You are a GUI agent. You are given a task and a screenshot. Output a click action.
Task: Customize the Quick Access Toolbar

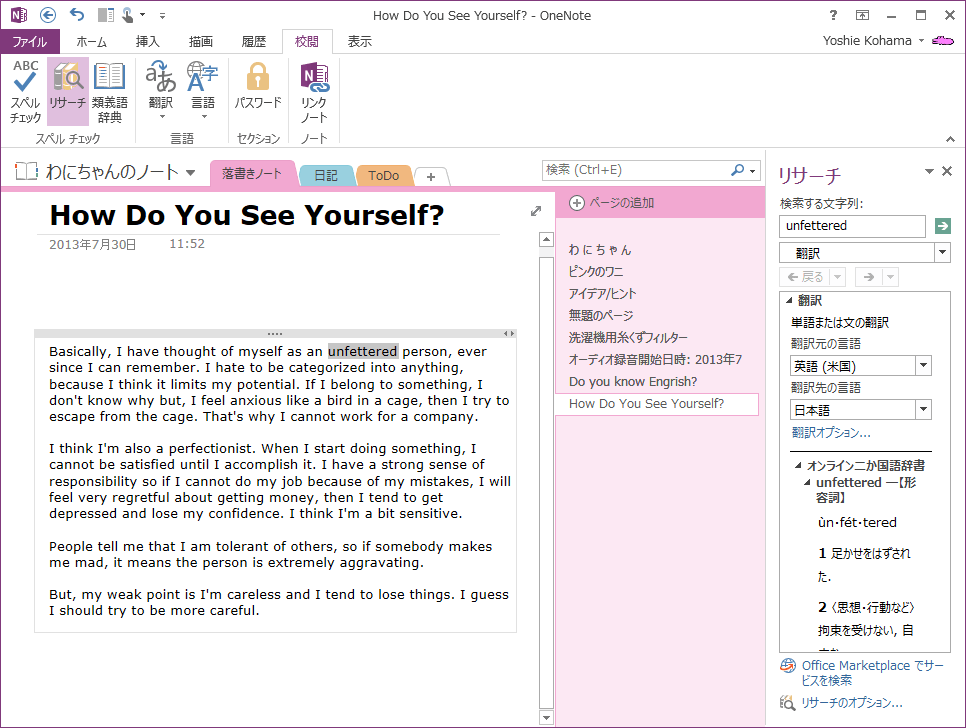click(x=162, y=15)
